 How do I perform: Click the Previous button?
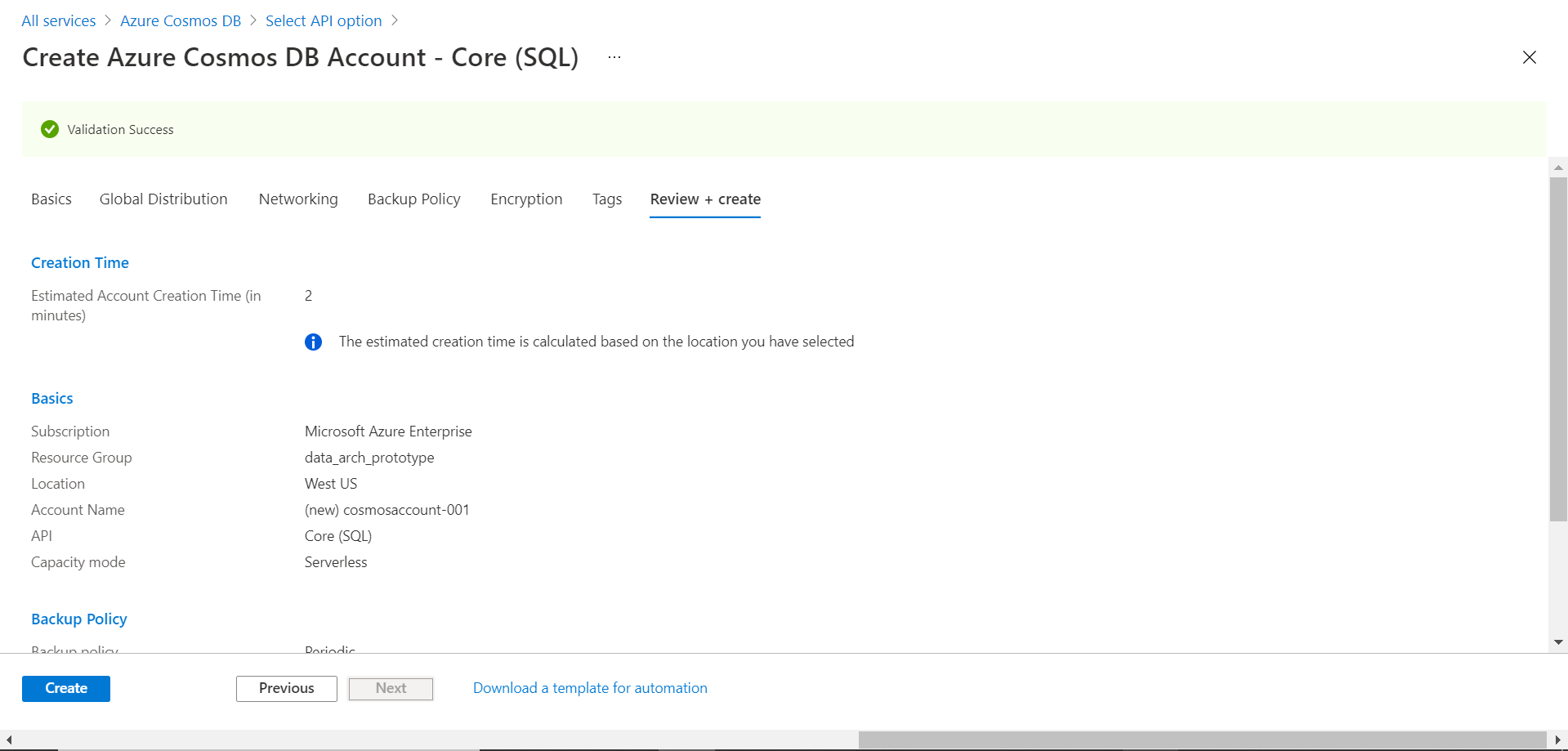[286, 688]
